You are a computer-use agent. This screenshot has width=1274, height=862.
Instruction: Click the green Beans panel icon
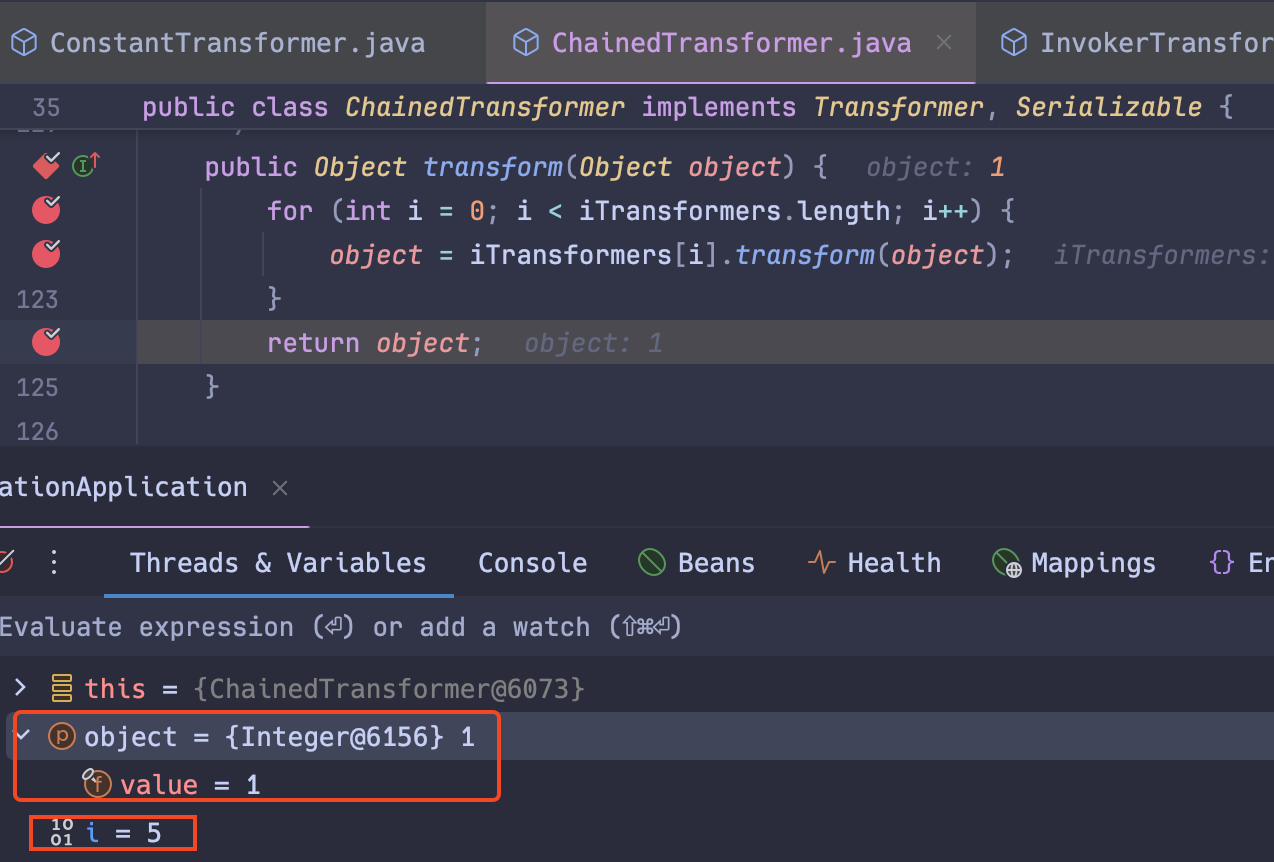click(651, 562)
